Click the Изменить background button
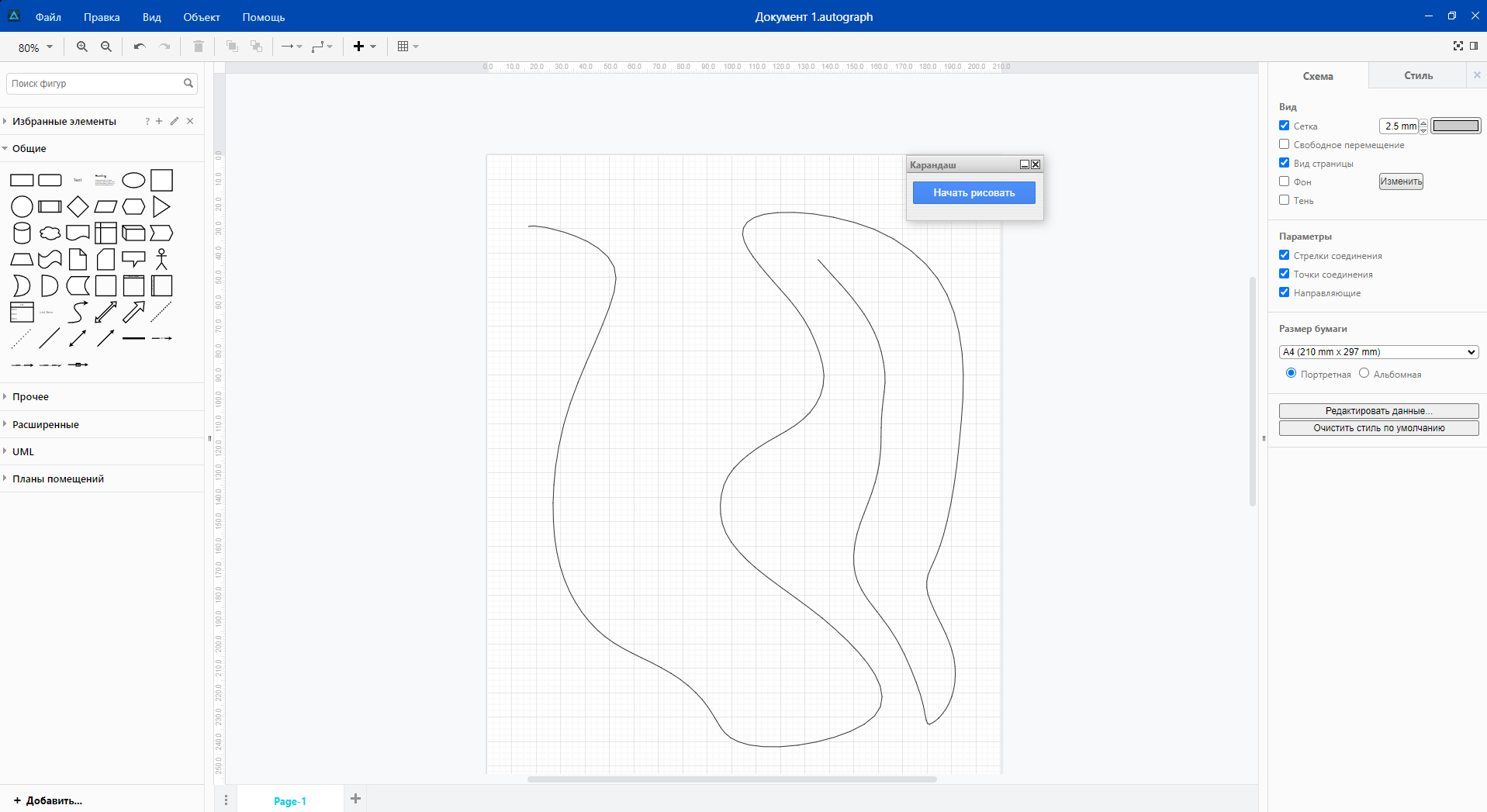 pos(1401,181)
